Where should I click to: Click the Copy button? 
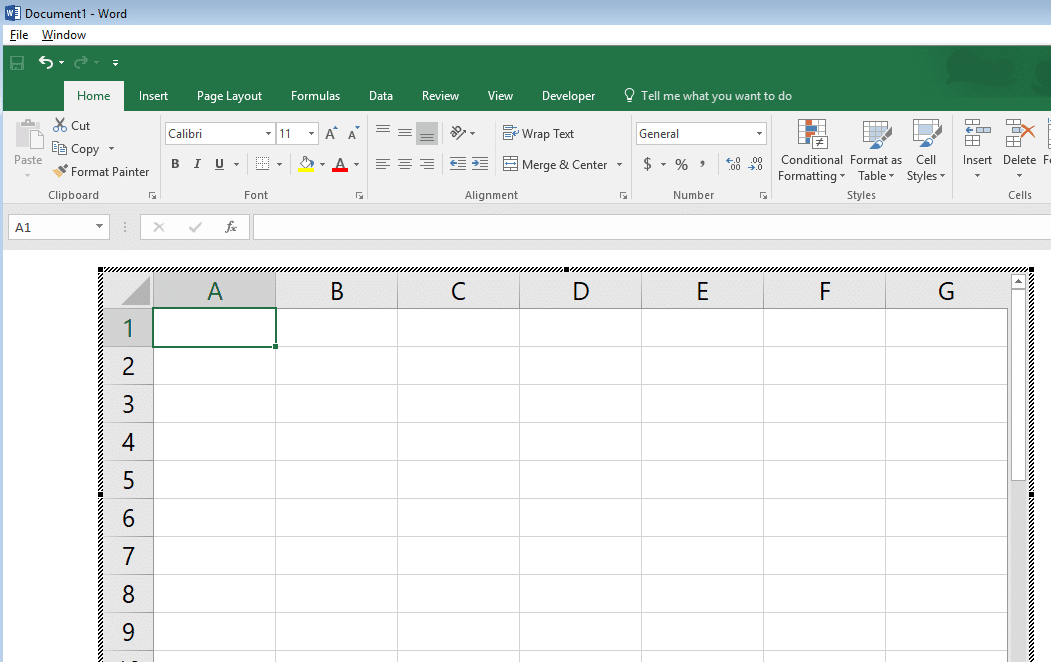76,149
